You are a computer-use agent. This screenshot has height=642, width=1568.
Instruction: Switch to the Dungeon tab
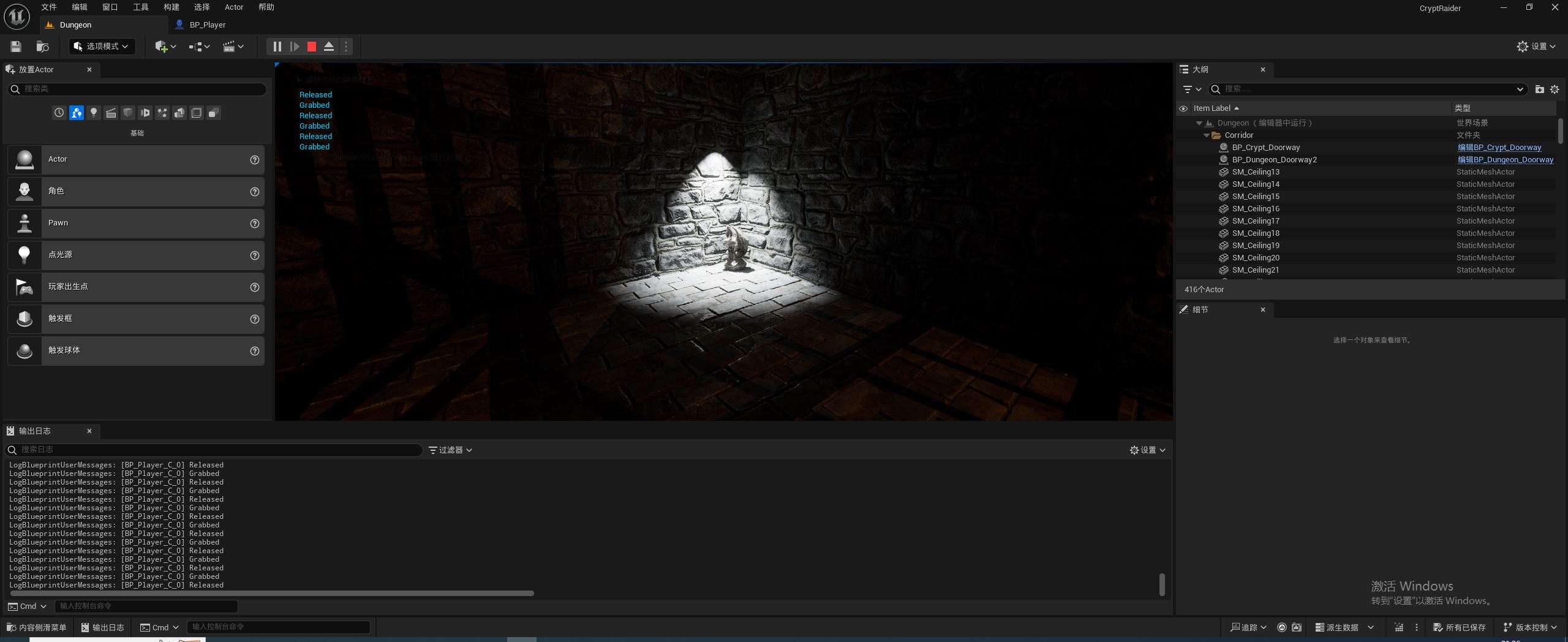click(104, 25)
